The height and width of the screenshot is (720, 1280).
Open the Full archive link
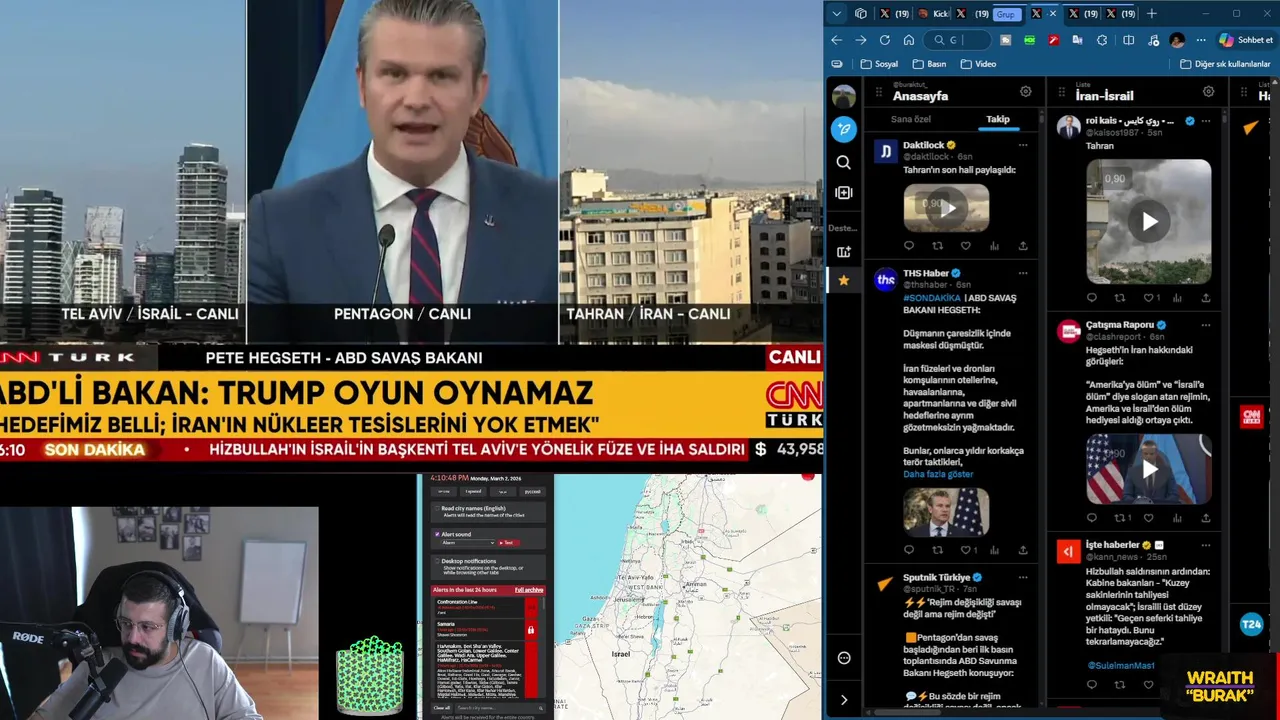point(529,590)
